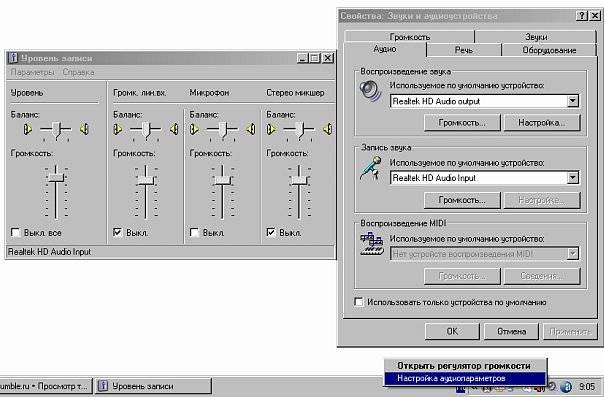Viewport: 604px width, 397px height.
Task: Click the Стерео микшер balance slider
Action: click(299, 131)
